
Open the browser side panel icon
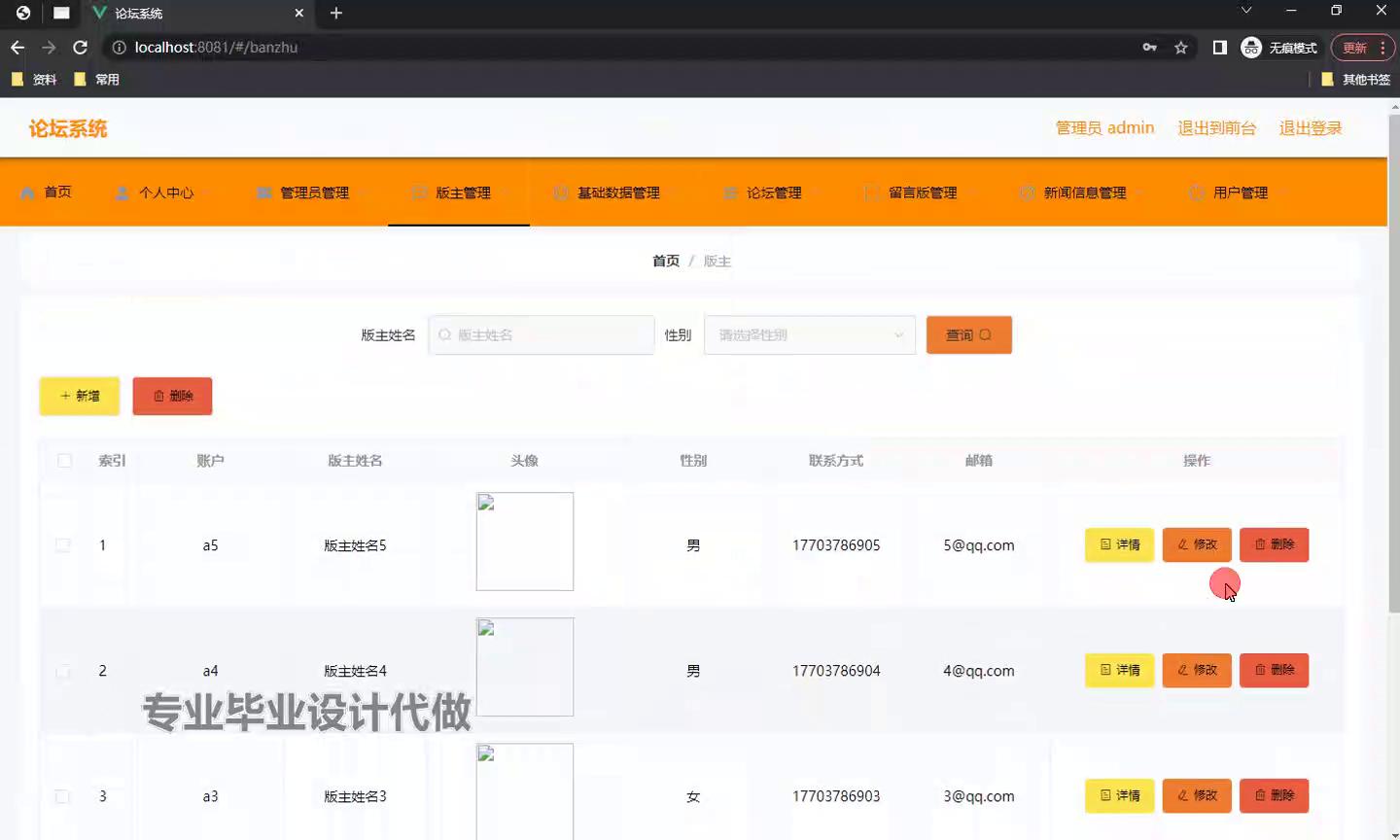[x=1219, y=48]
